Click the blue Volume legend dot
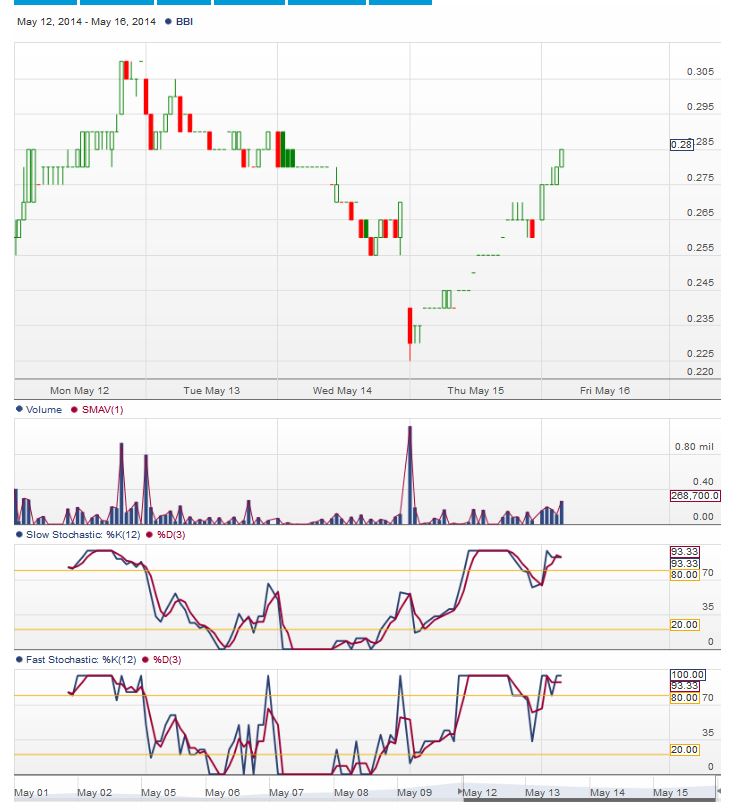741x810 pixels. [x=19, y=410]
